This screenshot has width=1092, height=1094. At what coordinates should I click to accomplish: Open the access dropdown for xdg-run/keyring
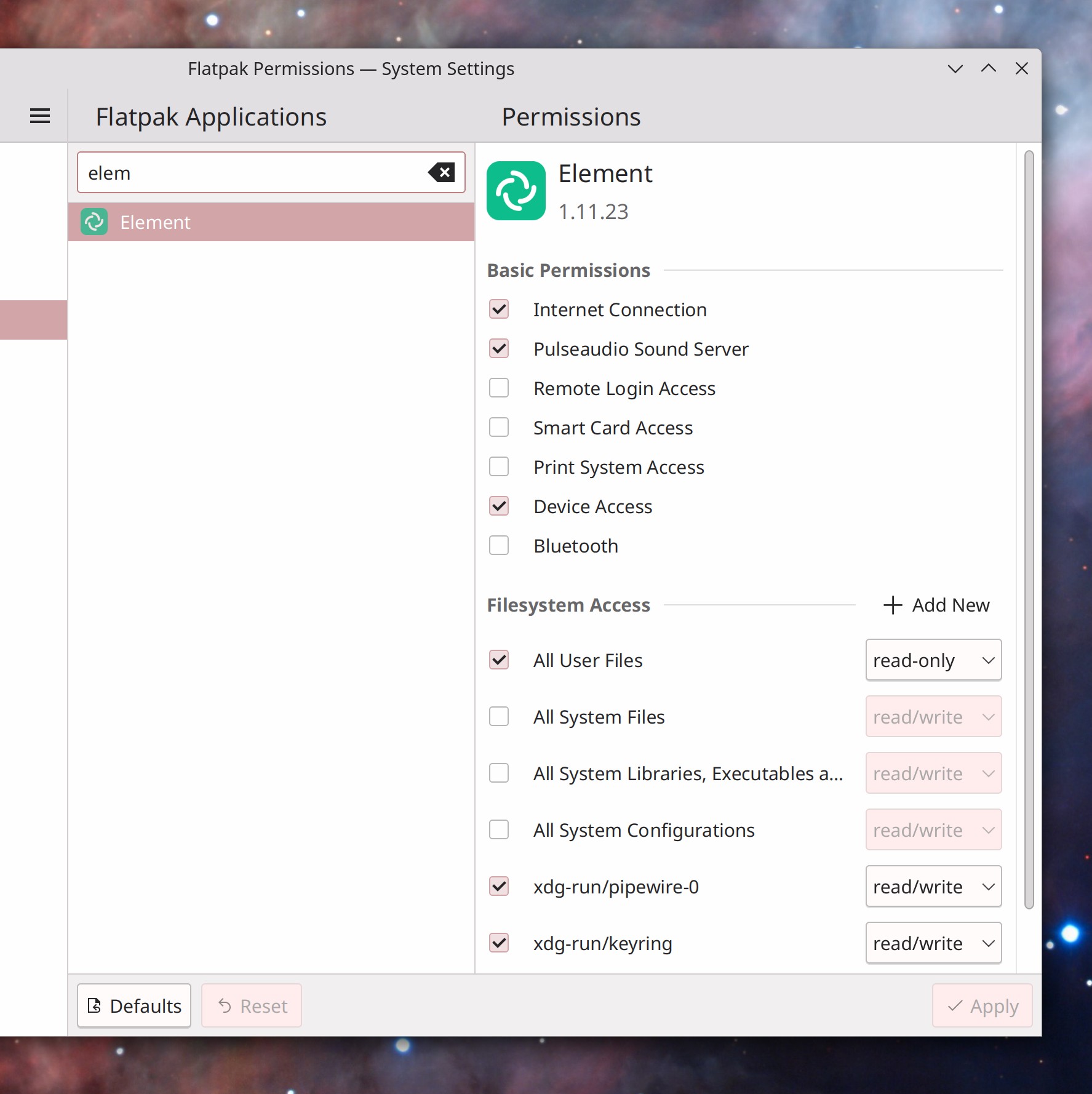click(x=933, y=943)
